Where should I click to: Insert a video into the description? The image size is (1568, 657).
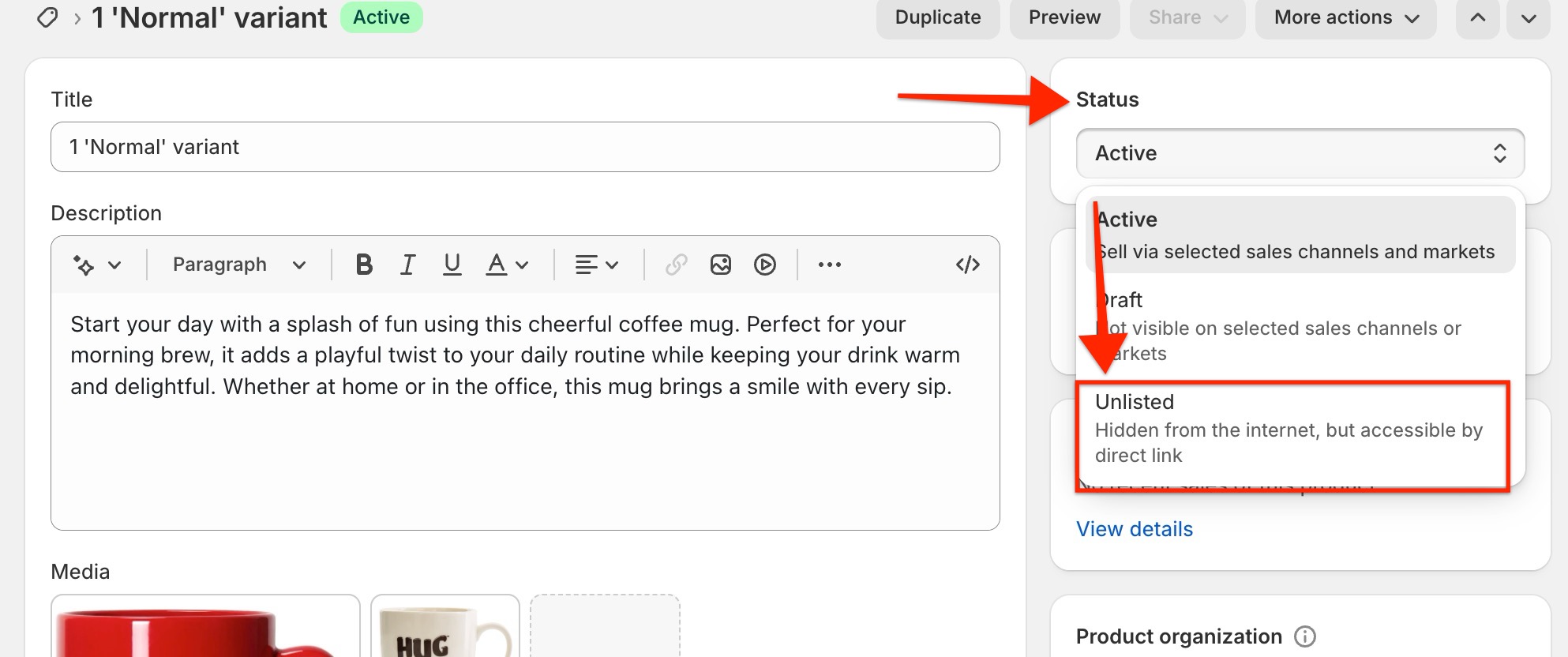[764, 265]
